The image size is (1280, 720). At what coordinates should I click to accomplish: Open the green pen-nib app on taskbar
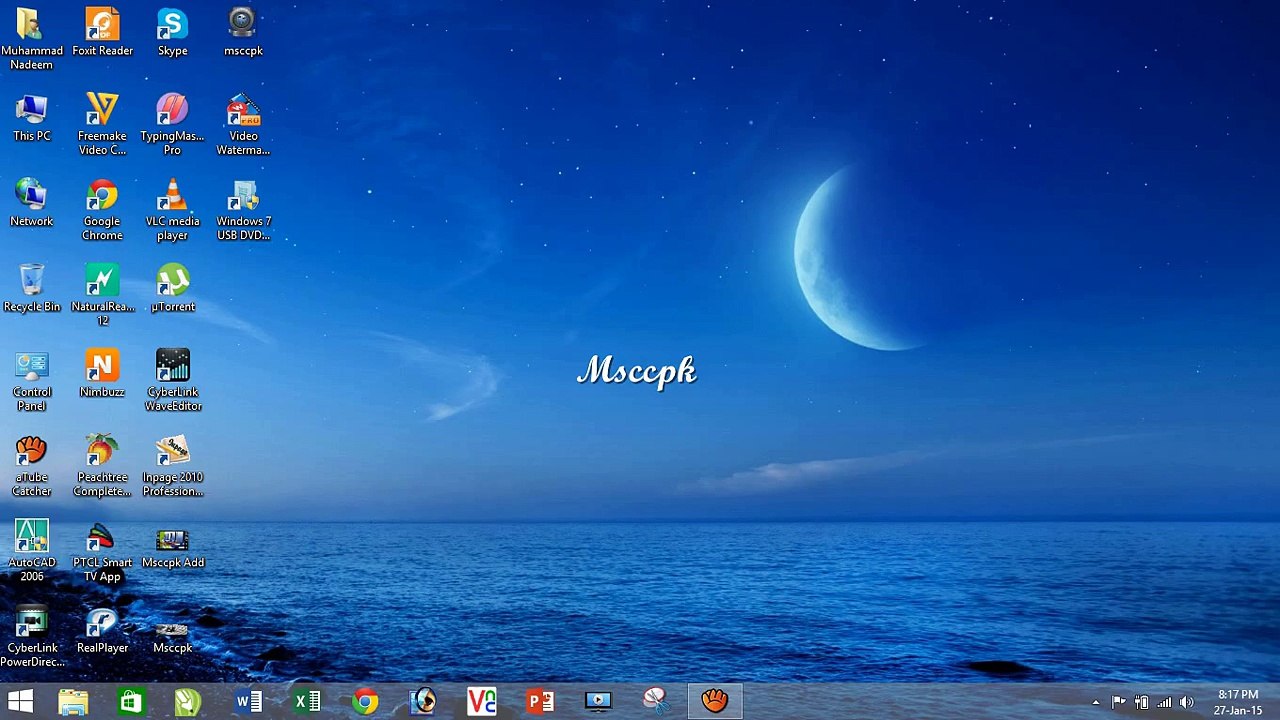[188, 701]
